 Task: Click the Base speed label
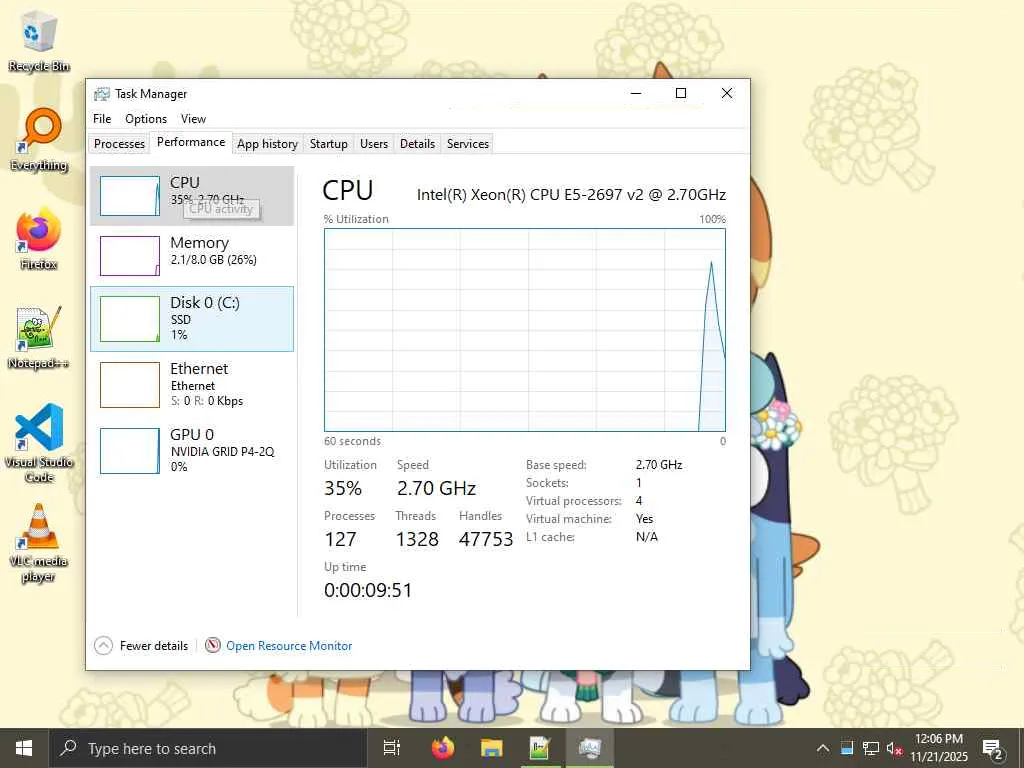click(556, 465)
